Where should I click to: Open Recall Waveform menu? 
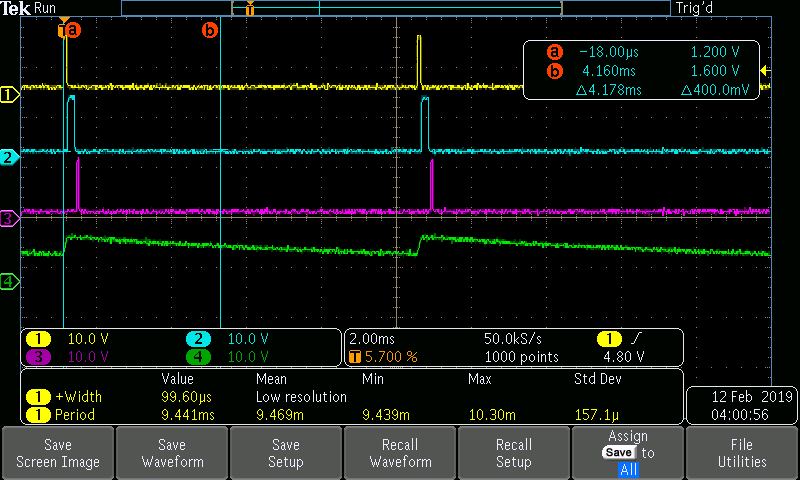pos(400,453)
